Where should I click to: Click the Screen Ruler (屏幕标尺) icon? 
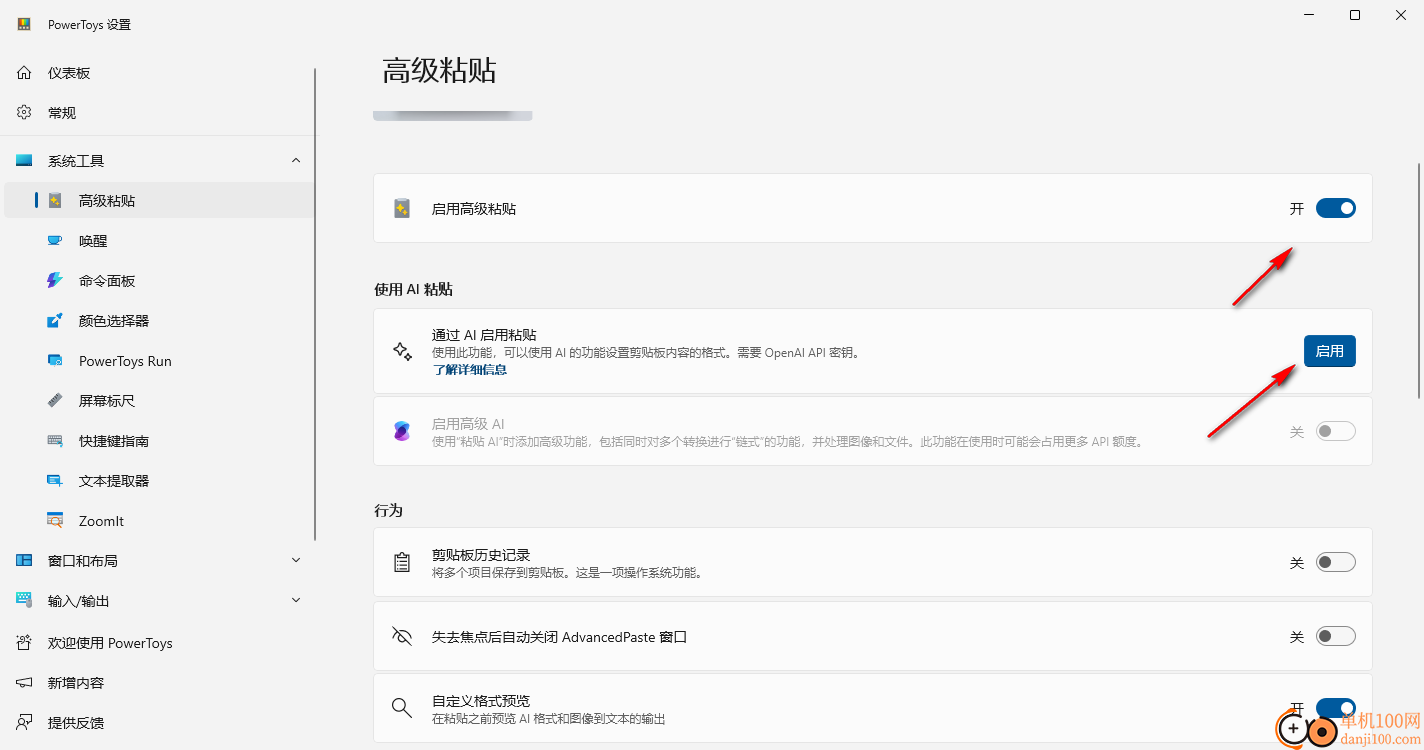(55, 401)
